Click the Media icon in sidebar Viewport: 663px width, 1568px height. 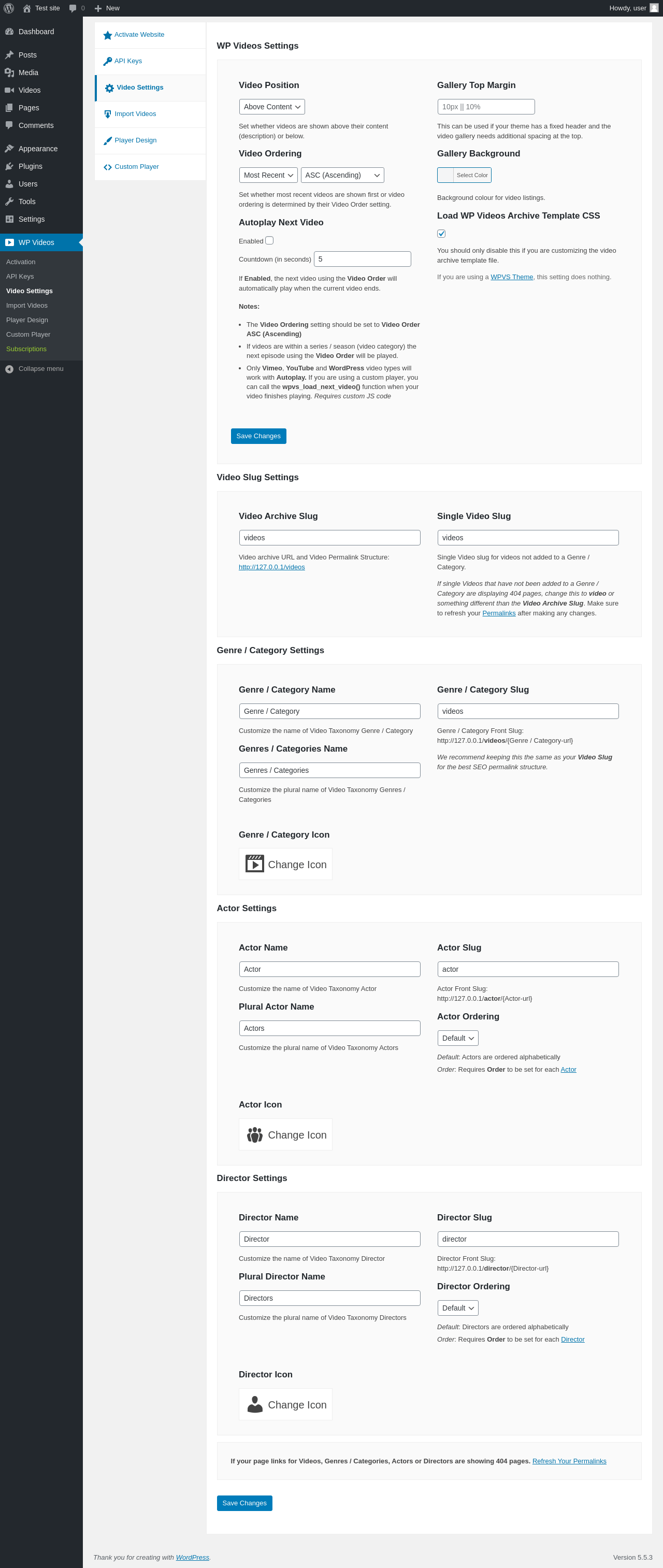(9, 73)
